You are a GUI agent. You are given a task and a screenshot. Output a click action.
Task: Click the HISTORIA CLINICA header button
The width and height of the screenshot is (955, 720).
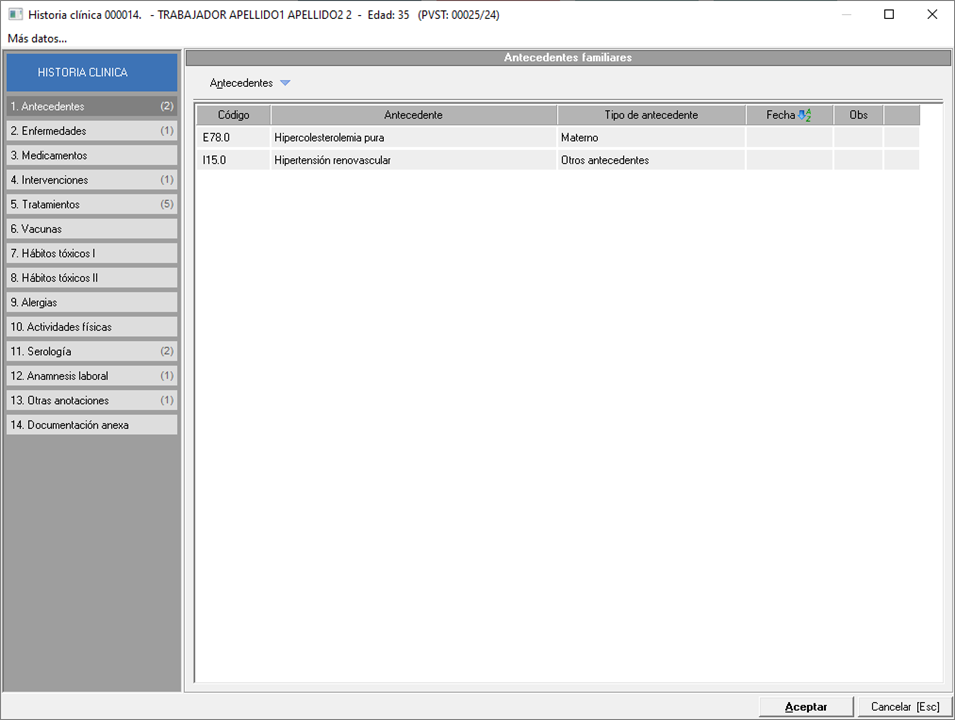(x=91, y=73)
